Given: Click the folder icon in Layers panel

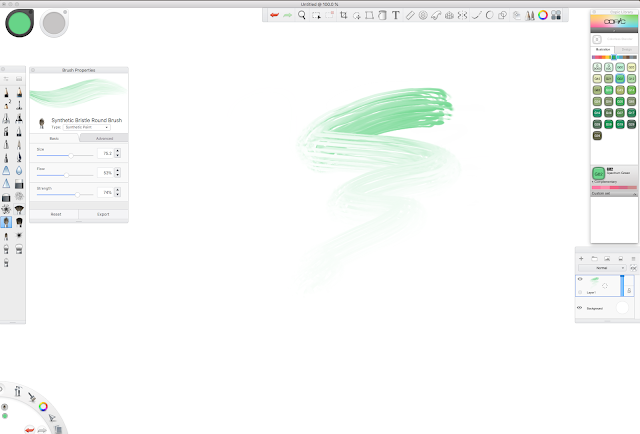Looking at the screenshot, I should click(x=594, y=258).
